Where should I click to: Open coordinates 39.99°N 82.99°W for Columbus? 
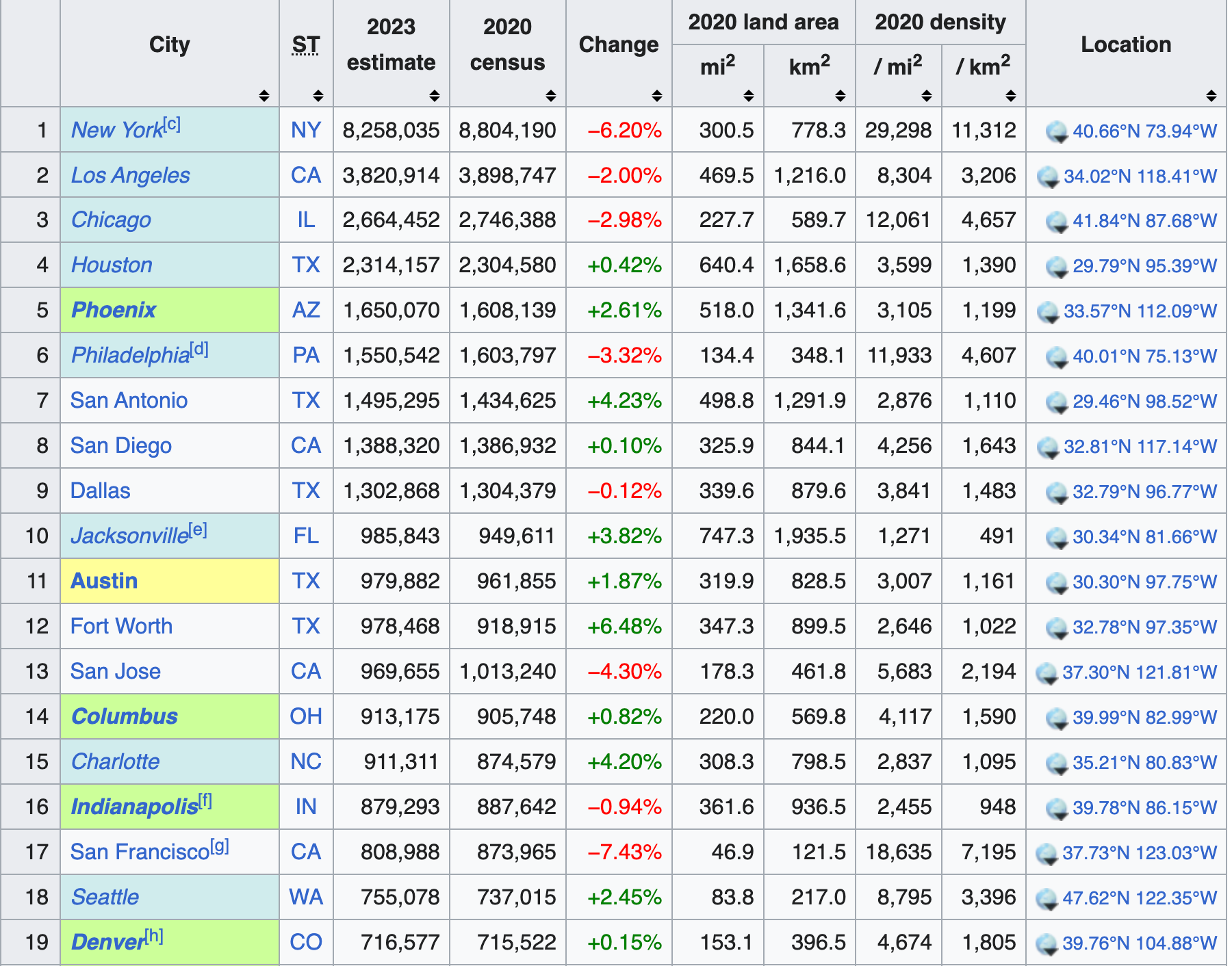(x=1144, y=718)
